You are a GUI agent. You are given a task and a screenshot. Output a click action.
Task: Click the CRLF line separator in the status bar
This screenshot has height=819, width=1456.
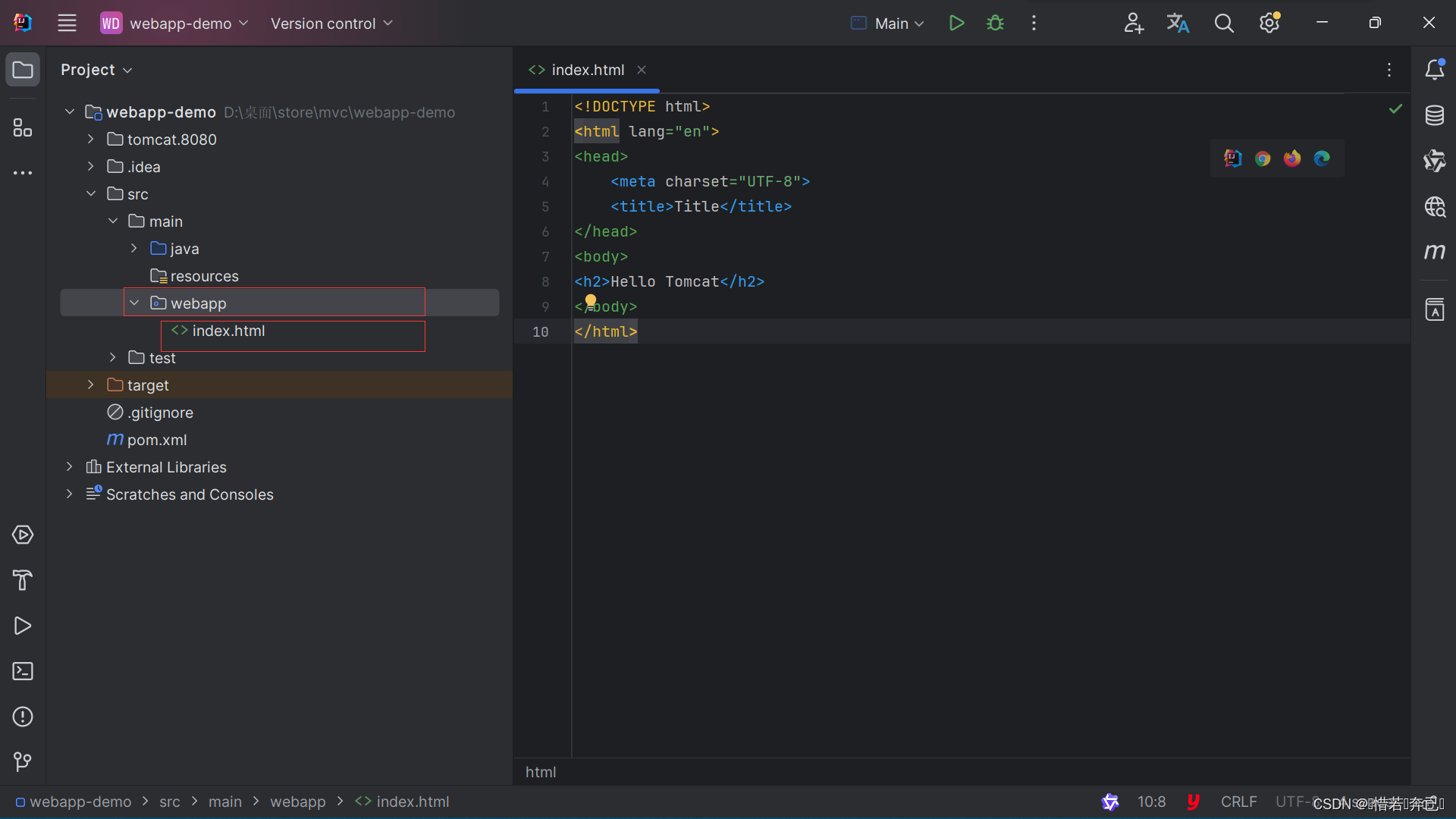1238,802
